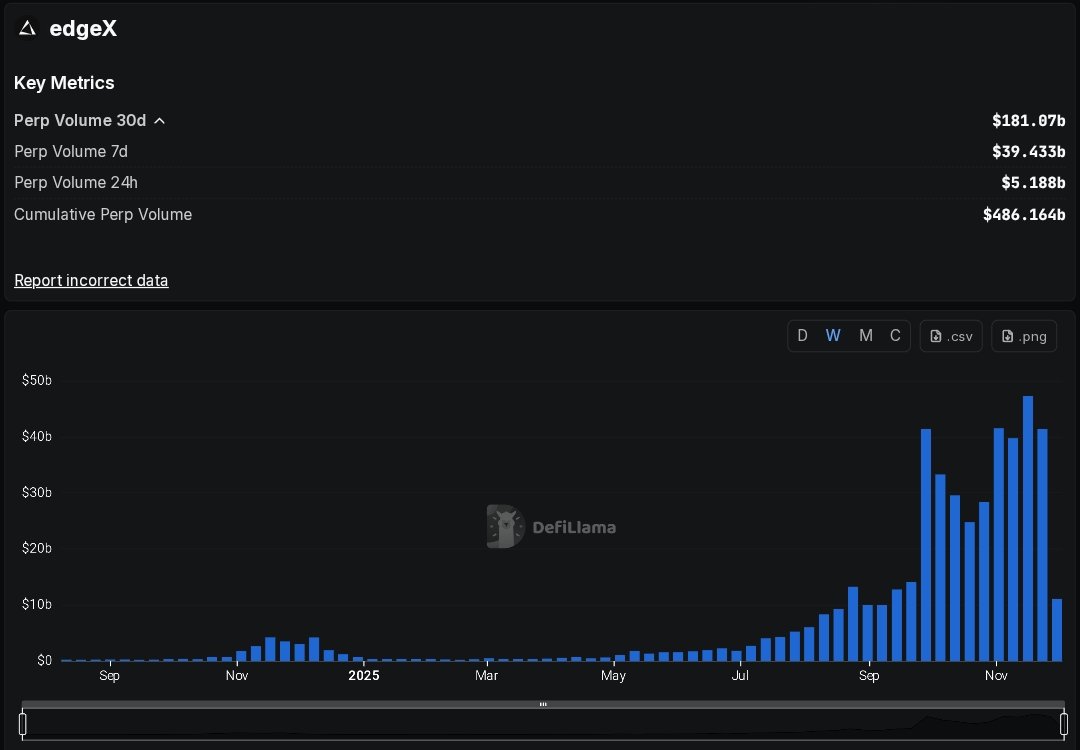Click the DefiLlama llama watermark logo
The image size is (1080, 750).
[503, 527]
